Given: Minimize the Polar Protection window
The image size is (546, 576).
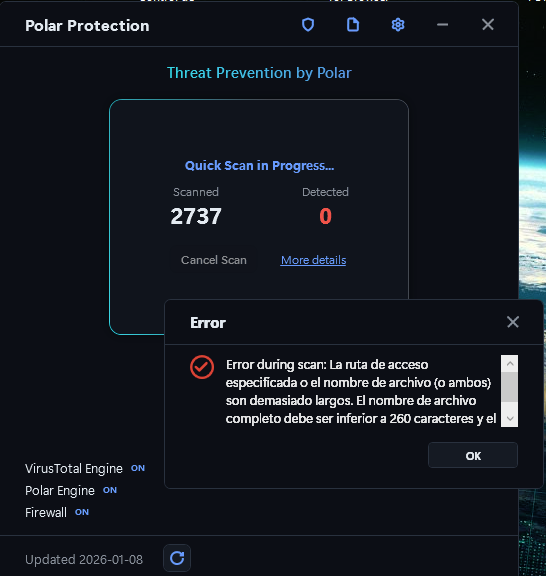Looking at the screenshot, I should [442, 25].
